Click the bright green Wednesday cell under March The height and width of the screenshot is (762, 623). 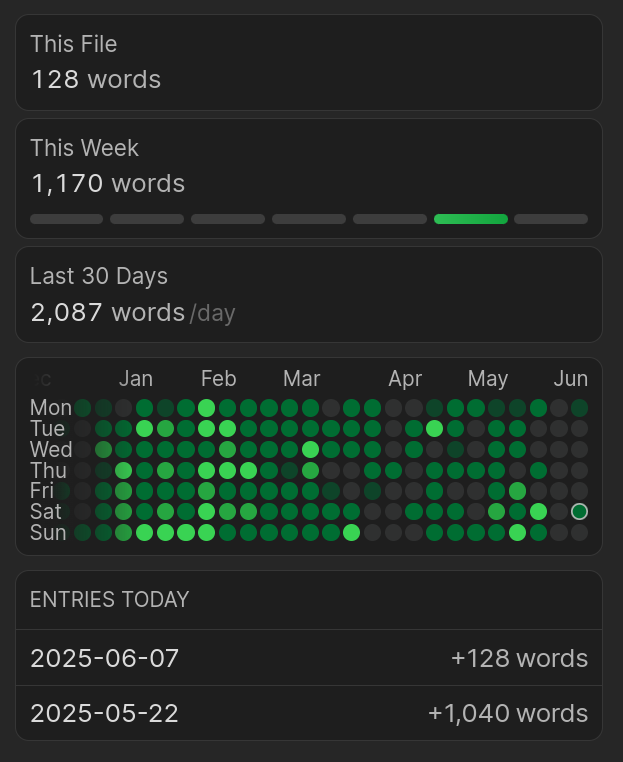pos(310,449)
